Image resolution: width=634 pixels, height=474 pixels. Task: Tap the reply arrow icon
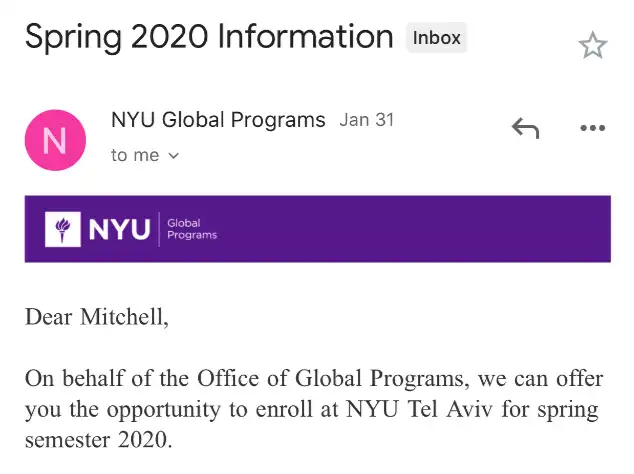[x=525, y=128]
